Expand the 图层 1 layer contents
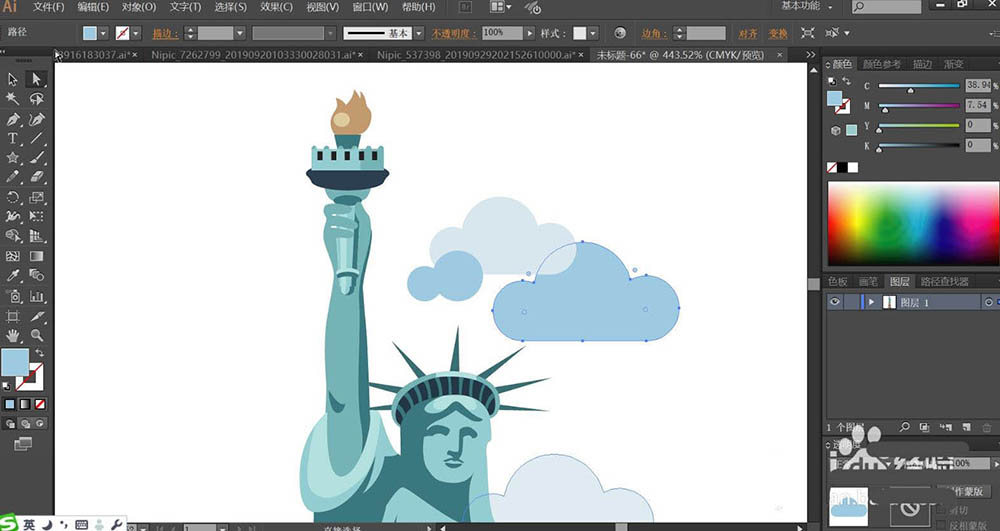Image resolution: width=1000 pixels, height=531 pixels. (871, 303)
